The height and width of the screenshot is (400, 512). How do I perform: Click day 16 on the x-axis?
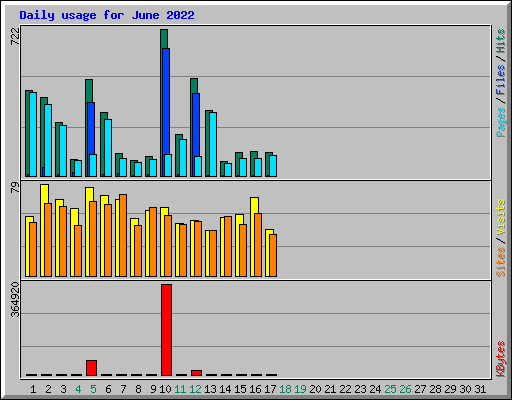pyautogui.click(x=255, y=389)
